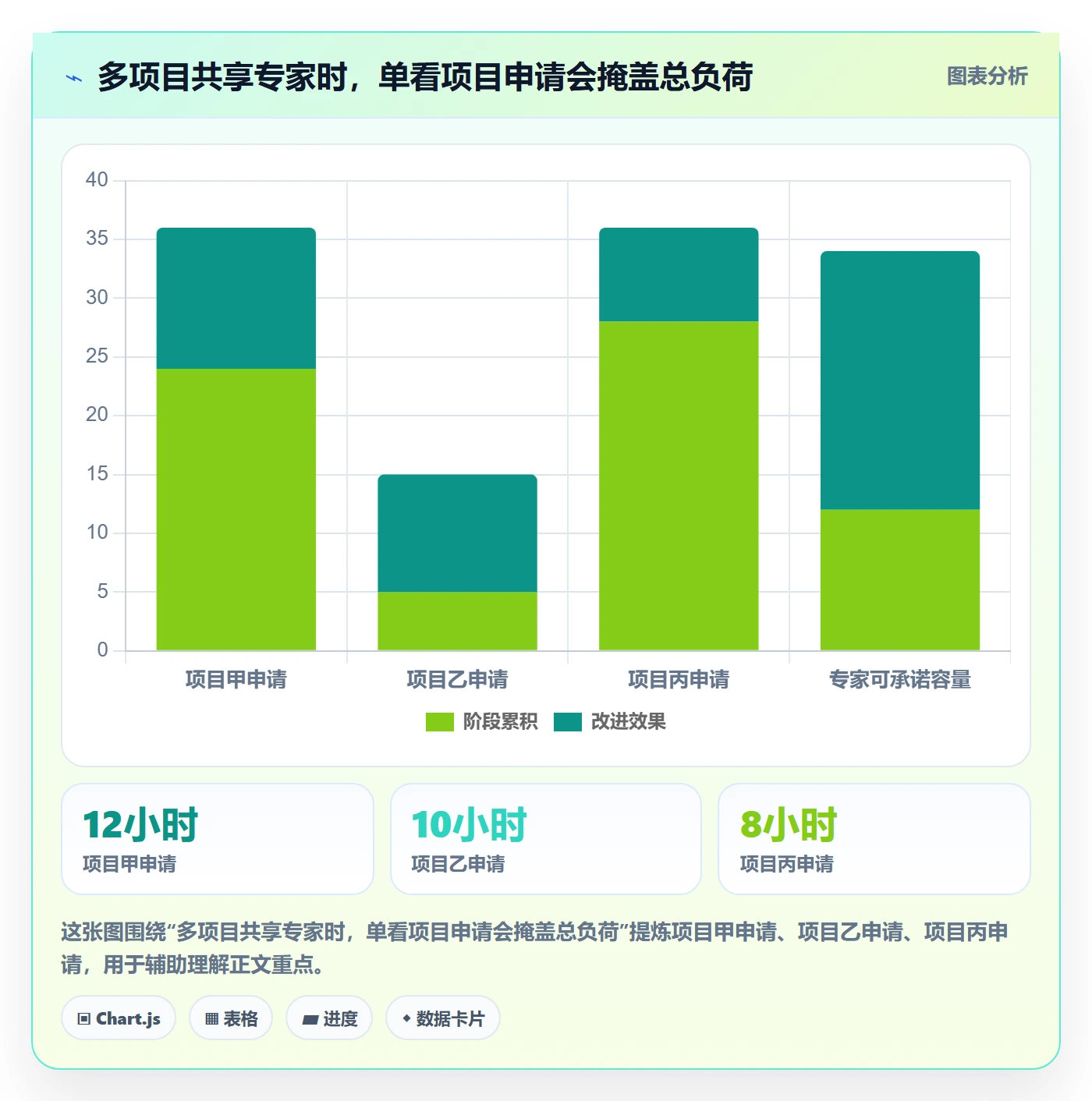1092x1101 pixels.
Task: Click the description paragraph starting 这张图围绕
Action: pyautogui.click(x=535, y=948)
